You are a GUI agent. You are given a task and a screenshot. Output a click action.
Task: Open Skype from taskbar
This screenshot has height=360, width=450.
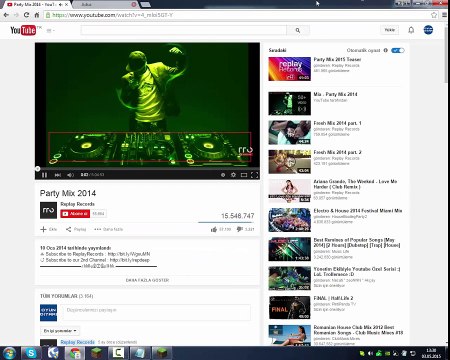click(31, 353)
